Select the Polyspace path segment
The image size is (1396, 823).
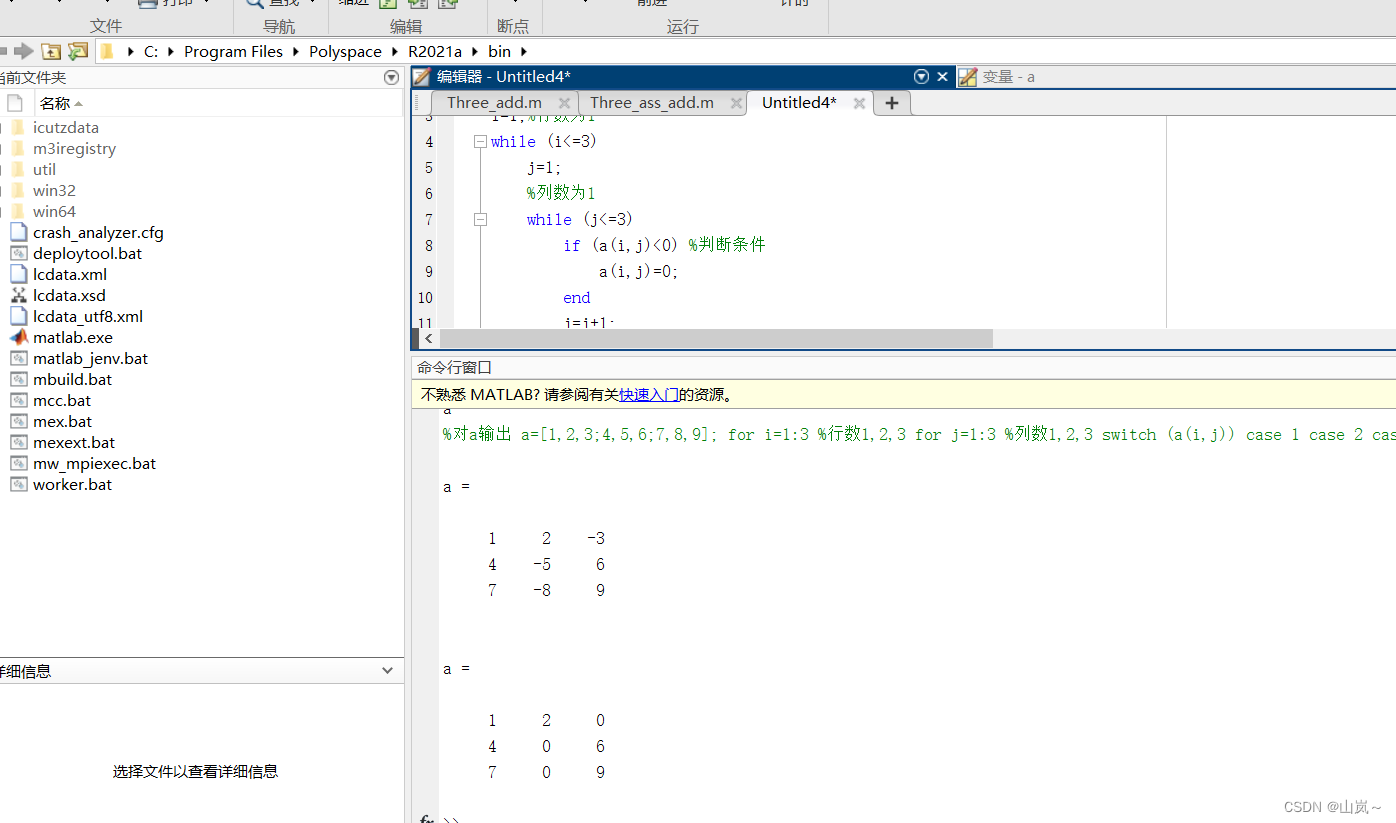pyautogui.click(x=345, y=51)
